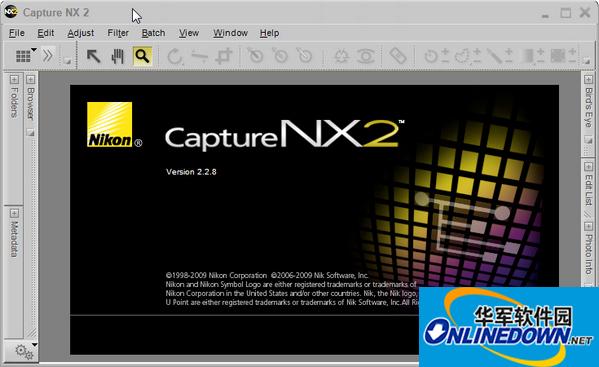Click the Folders panel tab label
This screenshot has width=599, height=367.
point(14,102)
